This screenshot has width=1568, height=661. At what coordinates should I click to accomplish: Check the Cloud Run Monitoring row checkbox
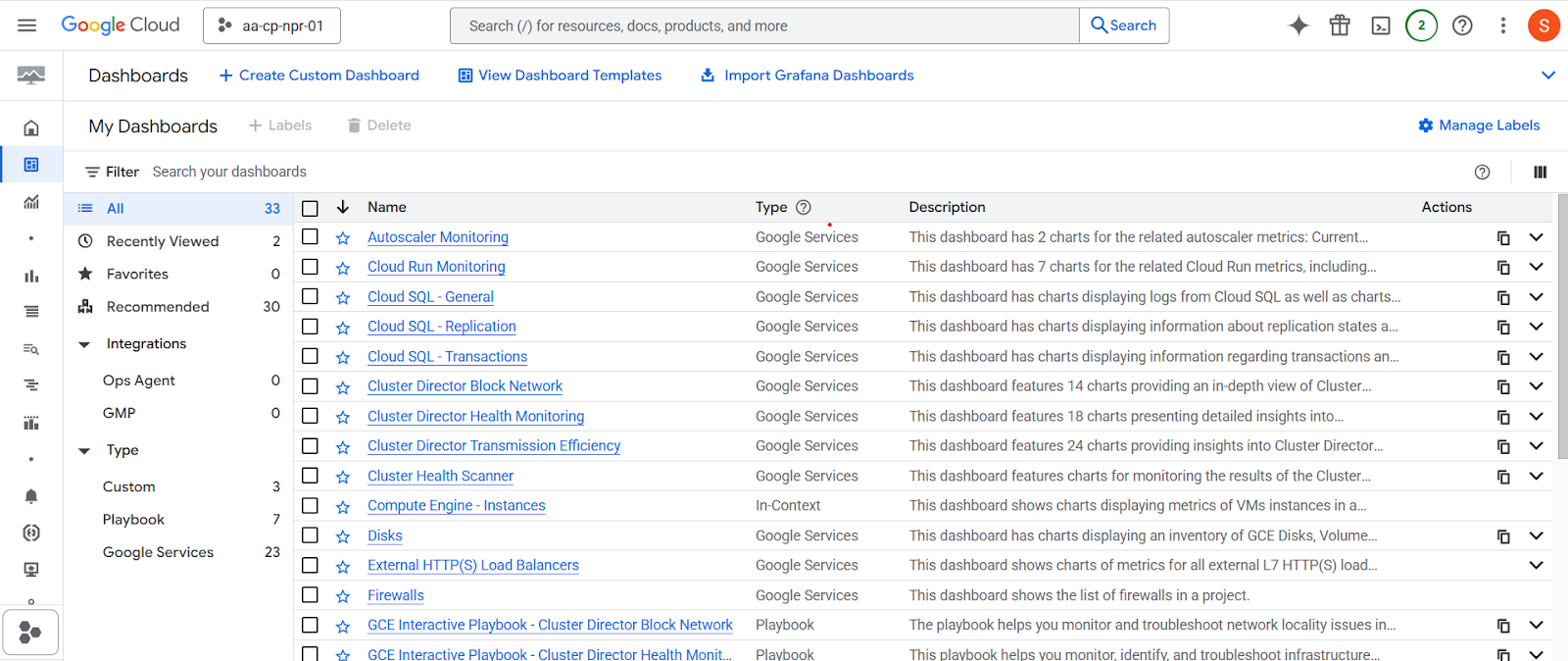click(310, 267)
